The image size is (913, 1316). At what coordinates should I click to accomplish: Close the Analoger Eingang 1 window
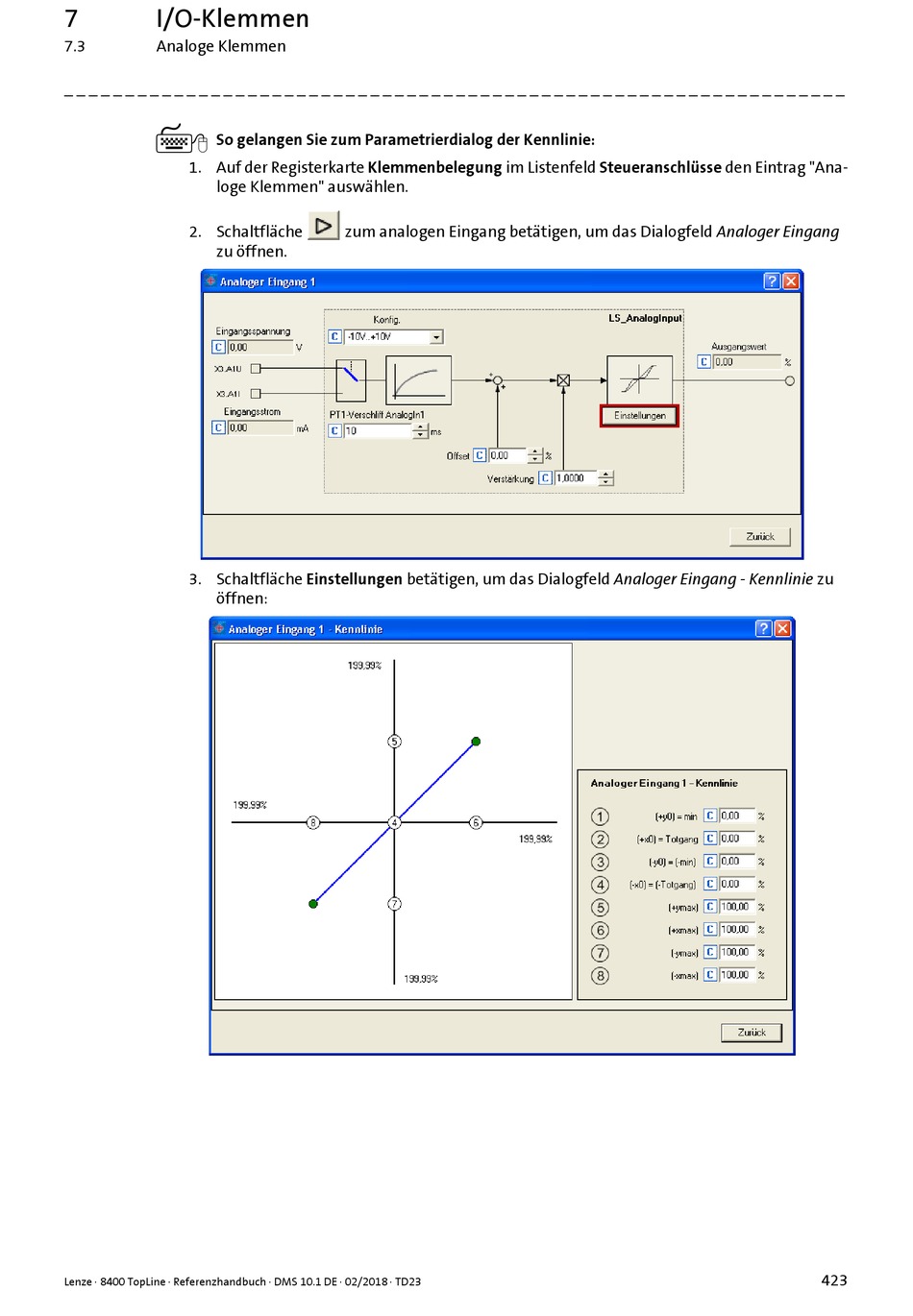coord(791,280)
